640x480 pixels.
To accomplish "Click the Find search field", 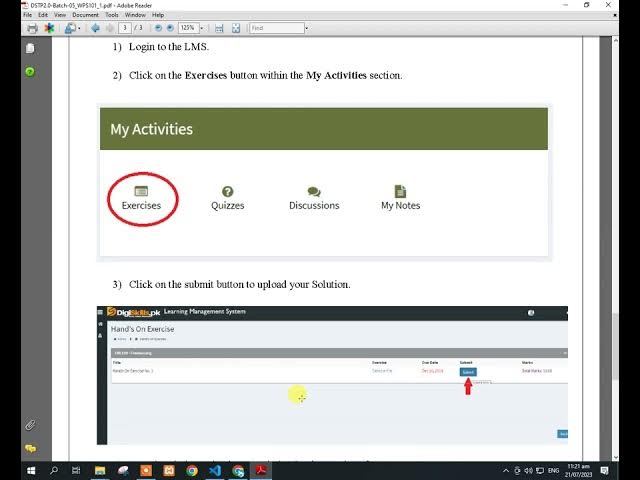I will pos(277,28).
